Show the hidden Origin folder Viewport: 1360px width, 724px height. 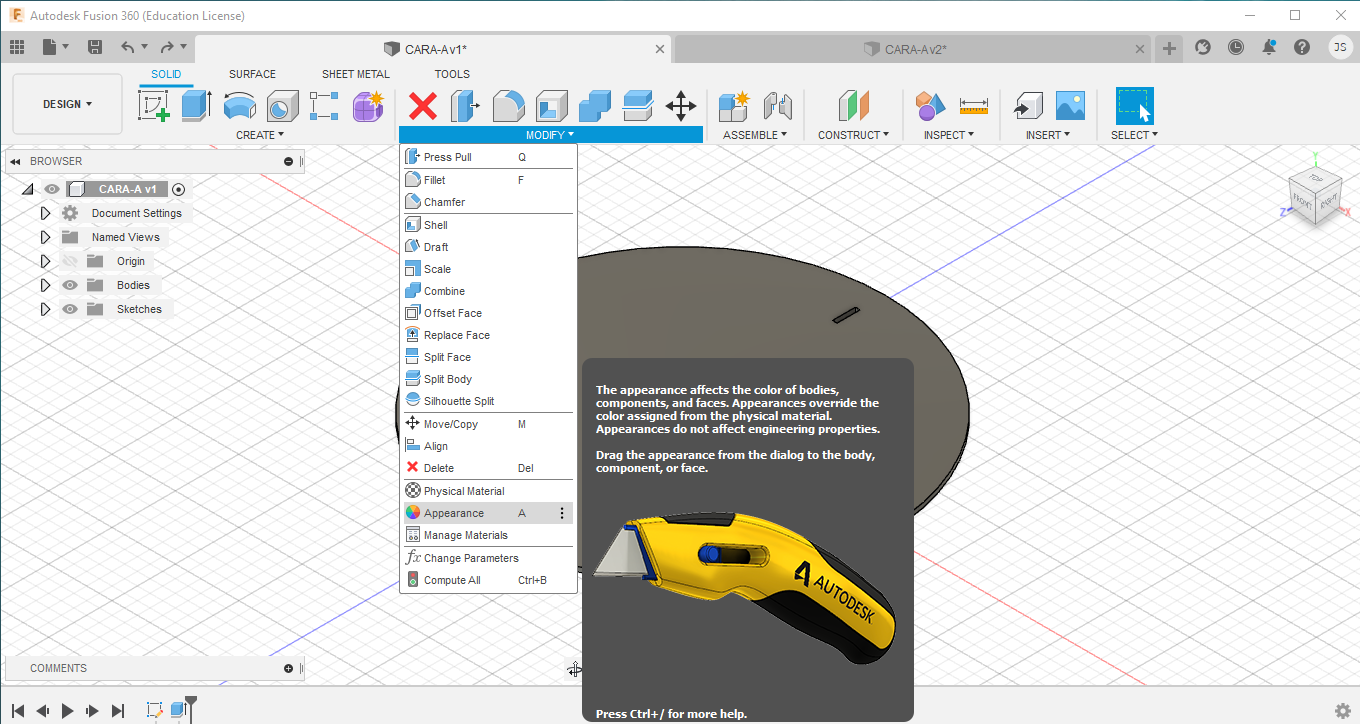tap(70, 261)
